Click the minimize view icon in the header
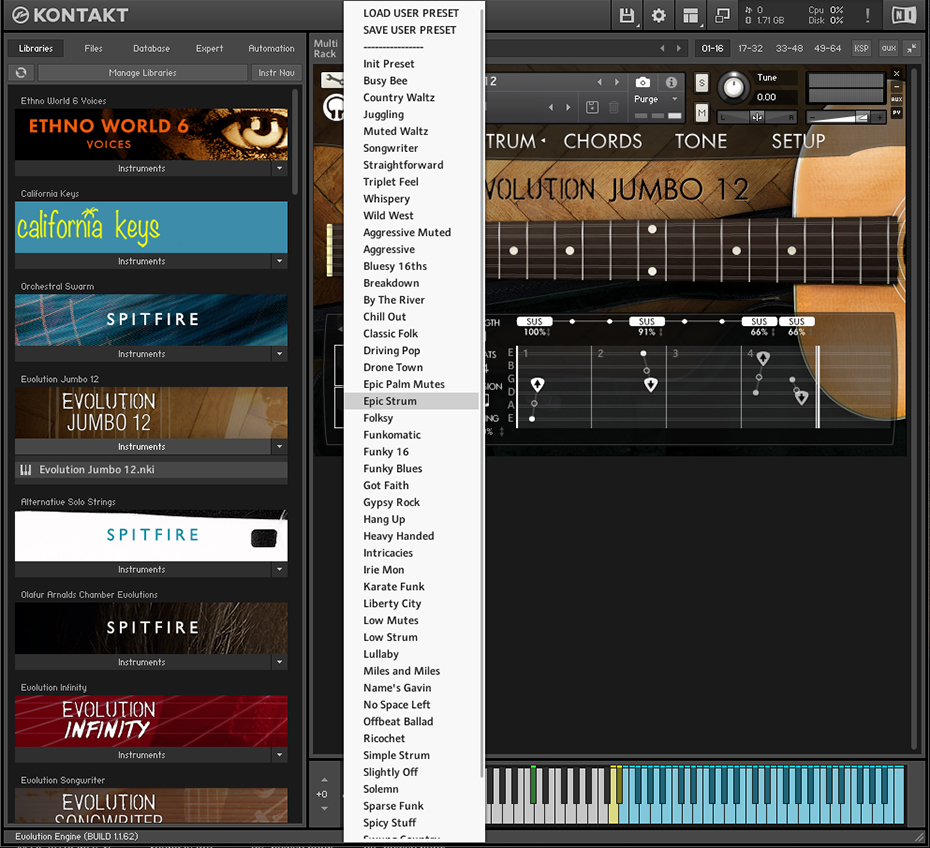This screenshot has height=848, width=930. click(722, 15)
